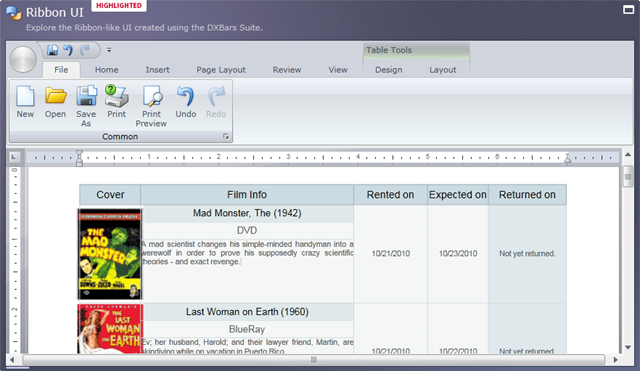Click the Table Tools context label
The height and width of the screenshot is (371, 640).
(389, 50)
